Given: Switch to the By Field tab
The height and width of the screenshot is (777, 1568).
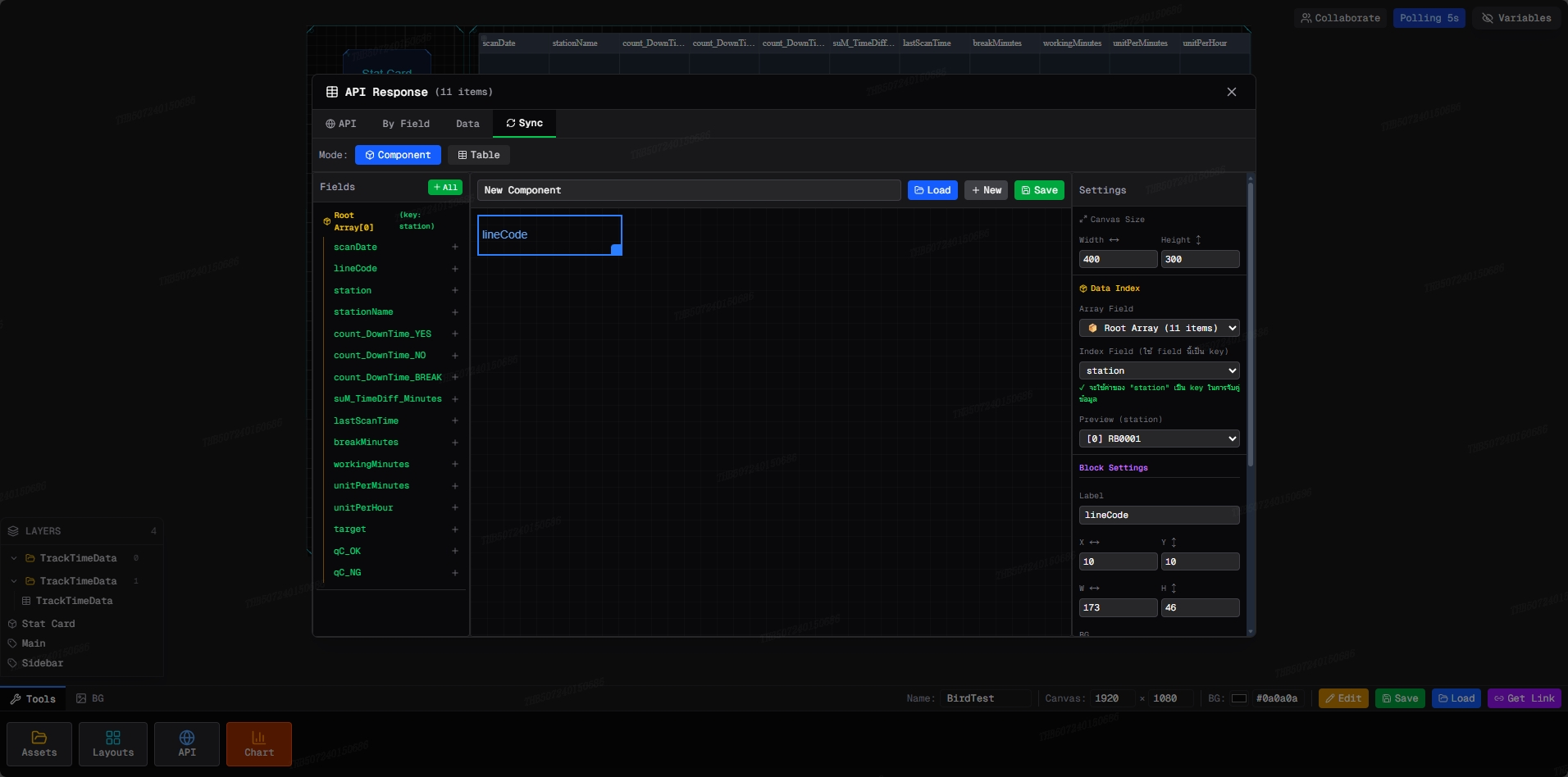Looking at the screenshot, I should [x=406, y=124].
